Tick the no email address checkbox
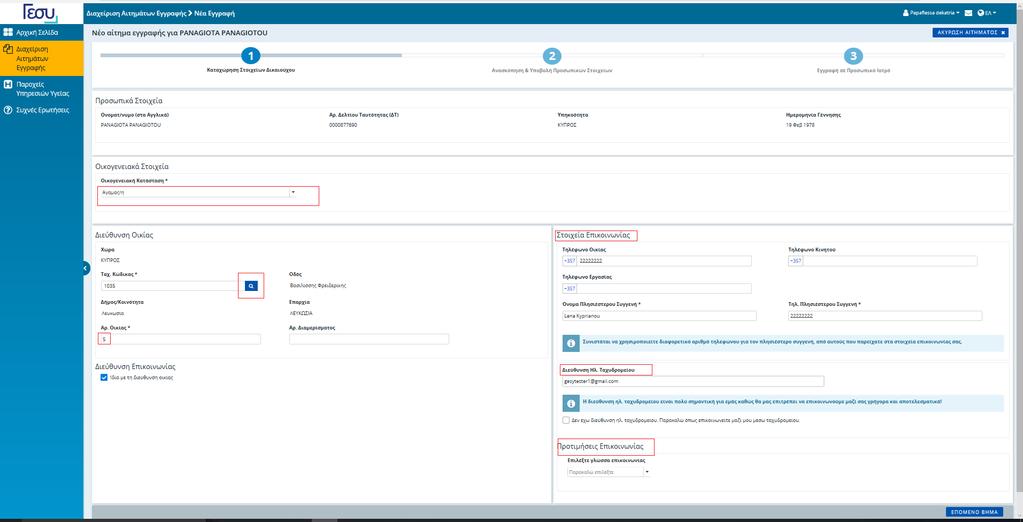The height and width of the screenshot is (522, 1023). tap(566, 420)
